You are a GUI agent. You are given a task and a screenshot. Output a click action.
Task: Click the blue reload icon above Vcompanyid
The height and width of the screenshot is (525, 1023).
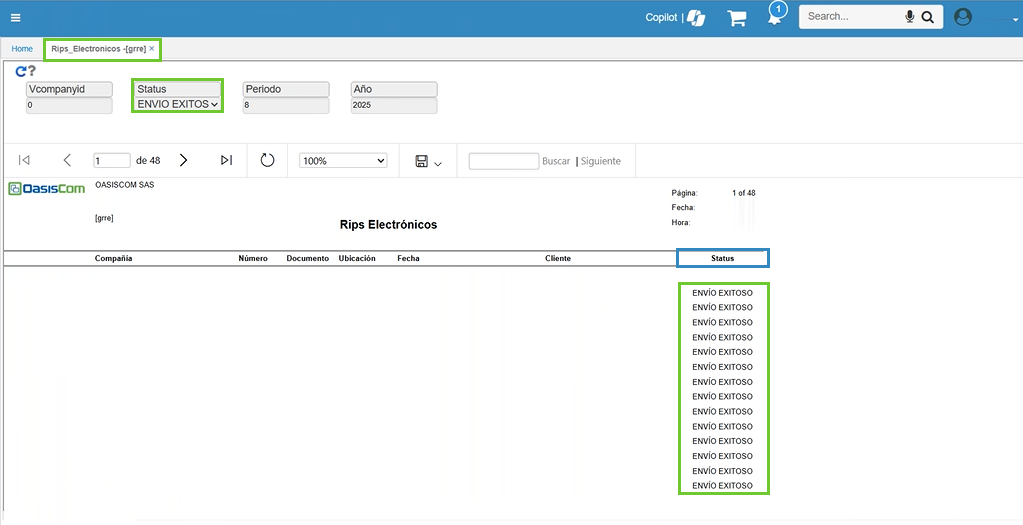click(20, 71)
